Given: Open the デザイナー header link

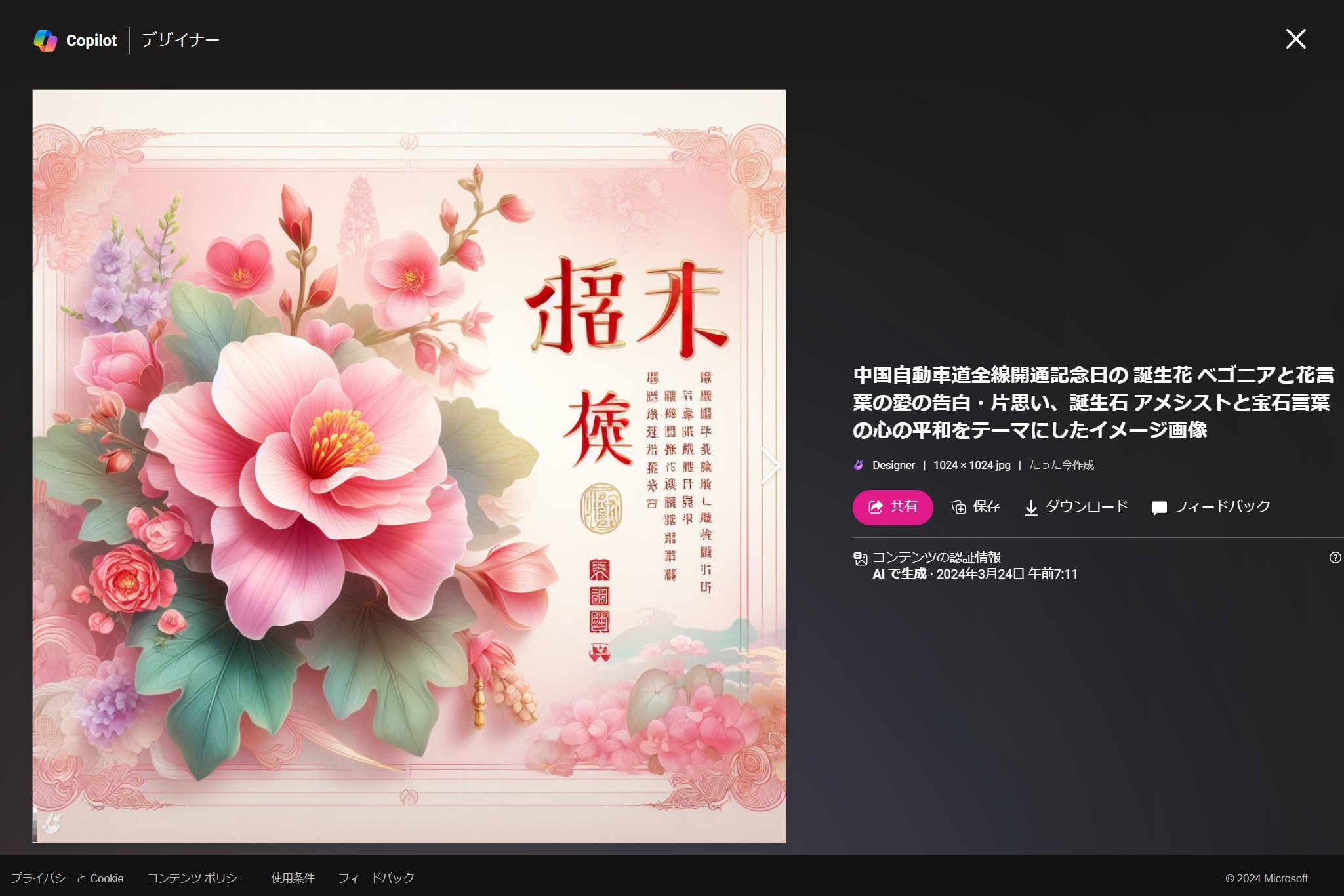Looking at the screenshot, I should 180,40.
